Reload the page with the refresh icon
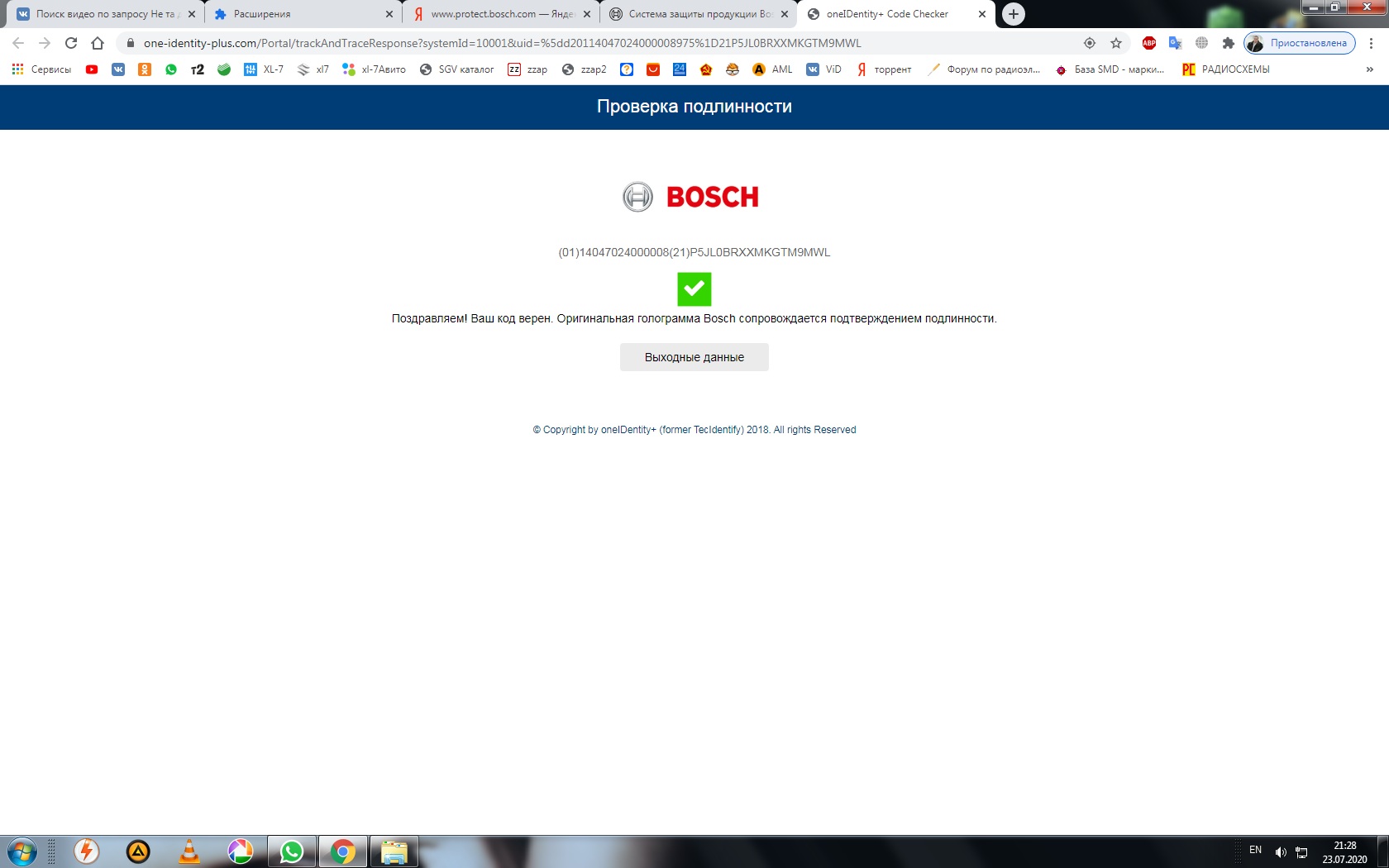This screenshot has height=868, width=1389. (71, 43)
